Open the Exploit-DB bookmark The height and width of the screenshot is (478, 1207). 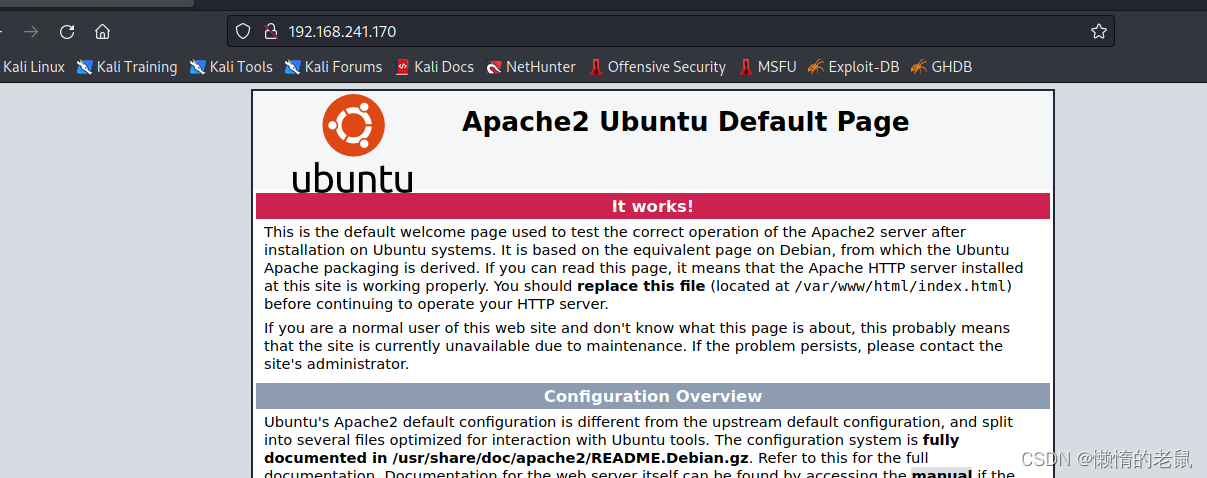(x=854, y=67)
